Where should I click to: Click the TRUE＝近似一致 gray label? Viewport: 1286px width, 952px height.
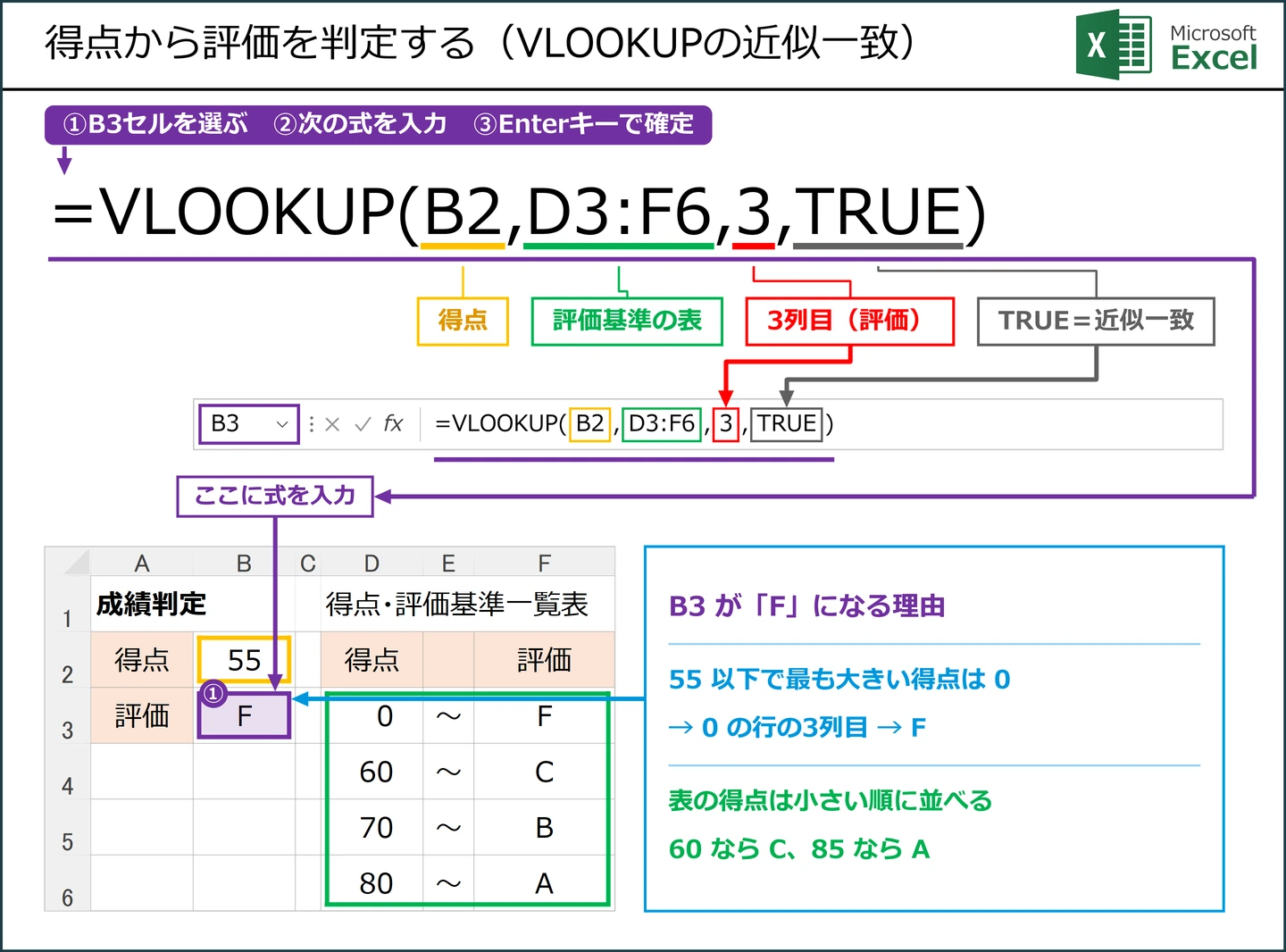click(1096, 321)
